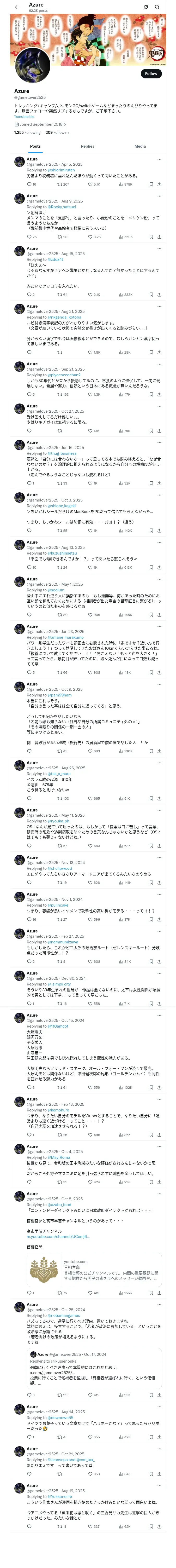
Task: Open more menu on the Aug 9, 2025 post
Action: click(160, 196)
